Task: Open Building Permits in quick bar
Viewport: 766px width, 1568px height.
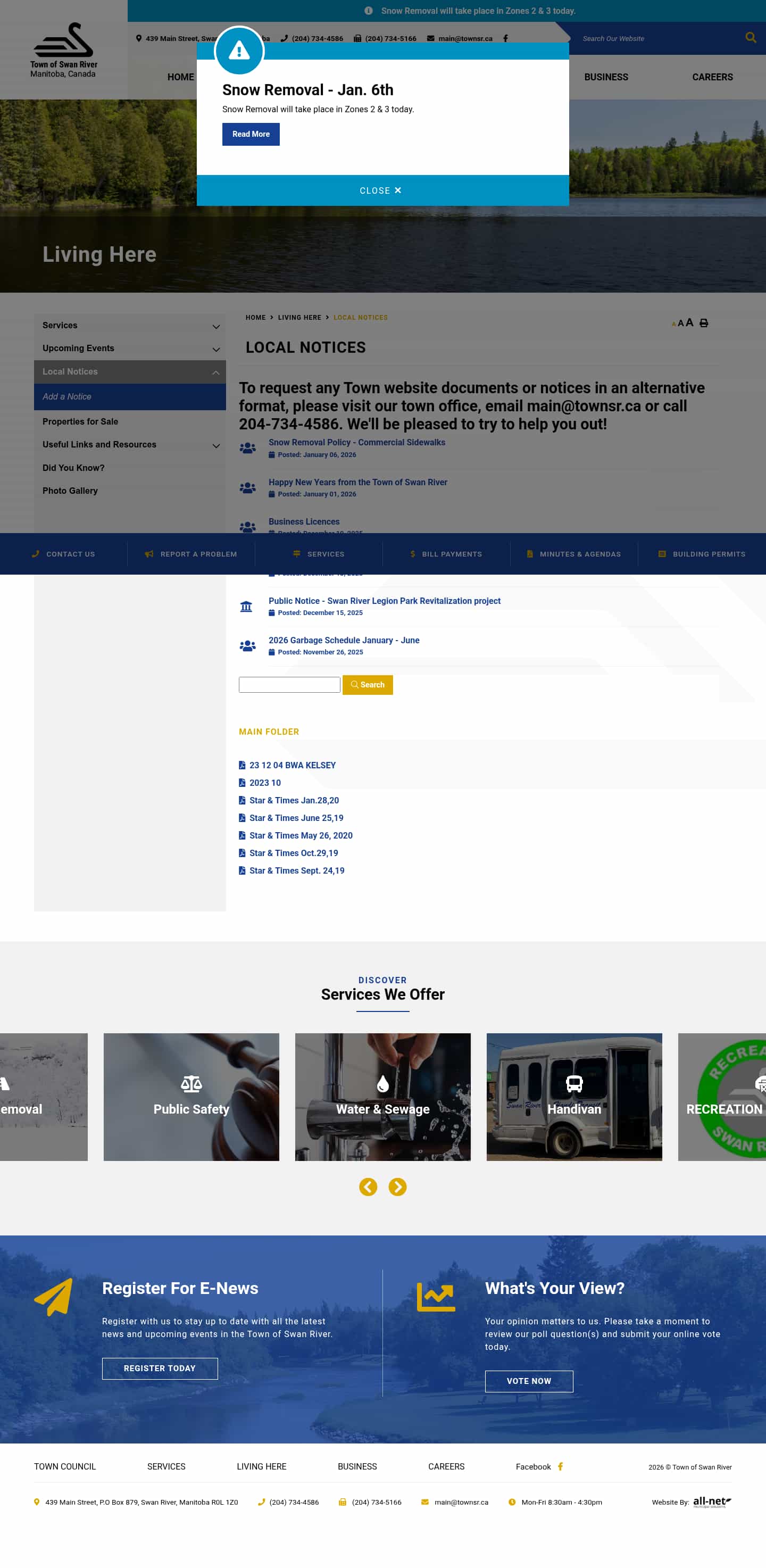Action: (x=702, y=554)
